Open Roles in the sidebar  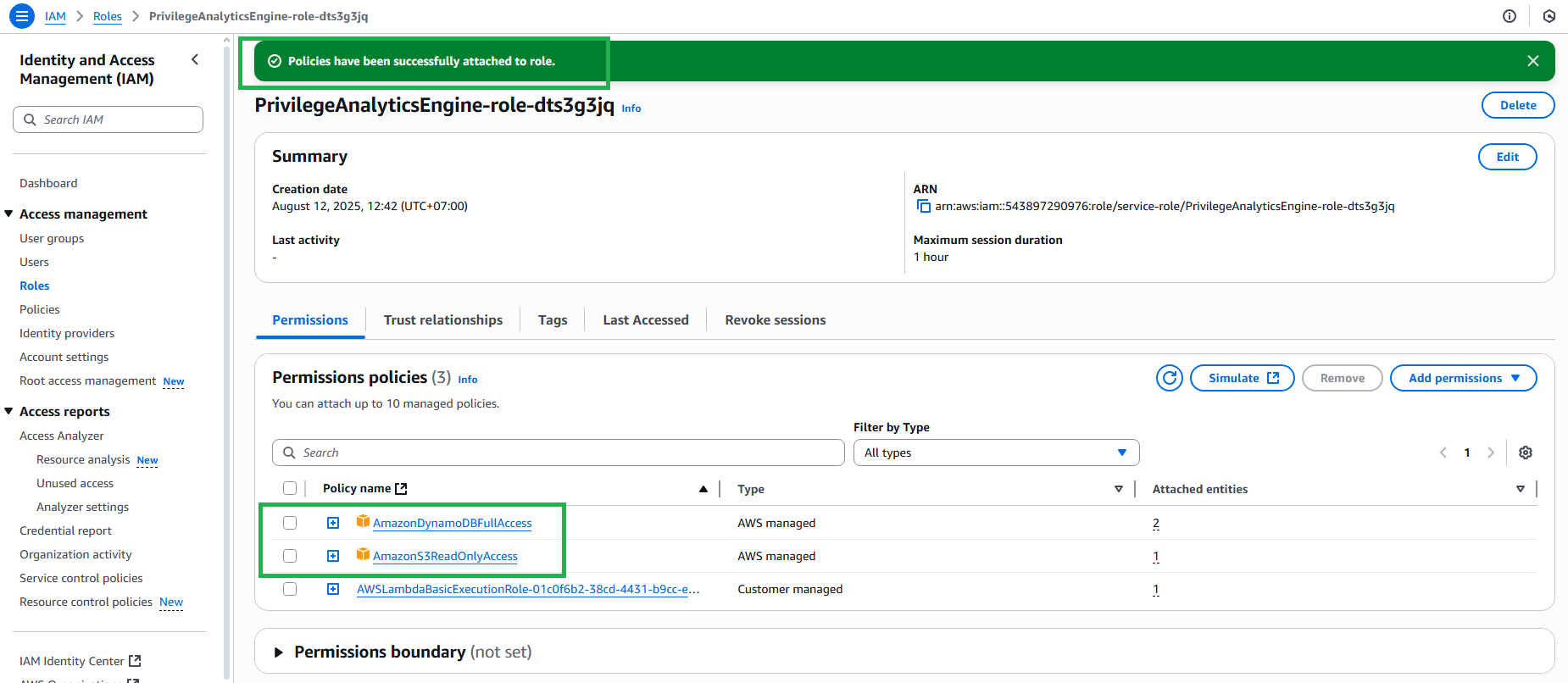35,286
